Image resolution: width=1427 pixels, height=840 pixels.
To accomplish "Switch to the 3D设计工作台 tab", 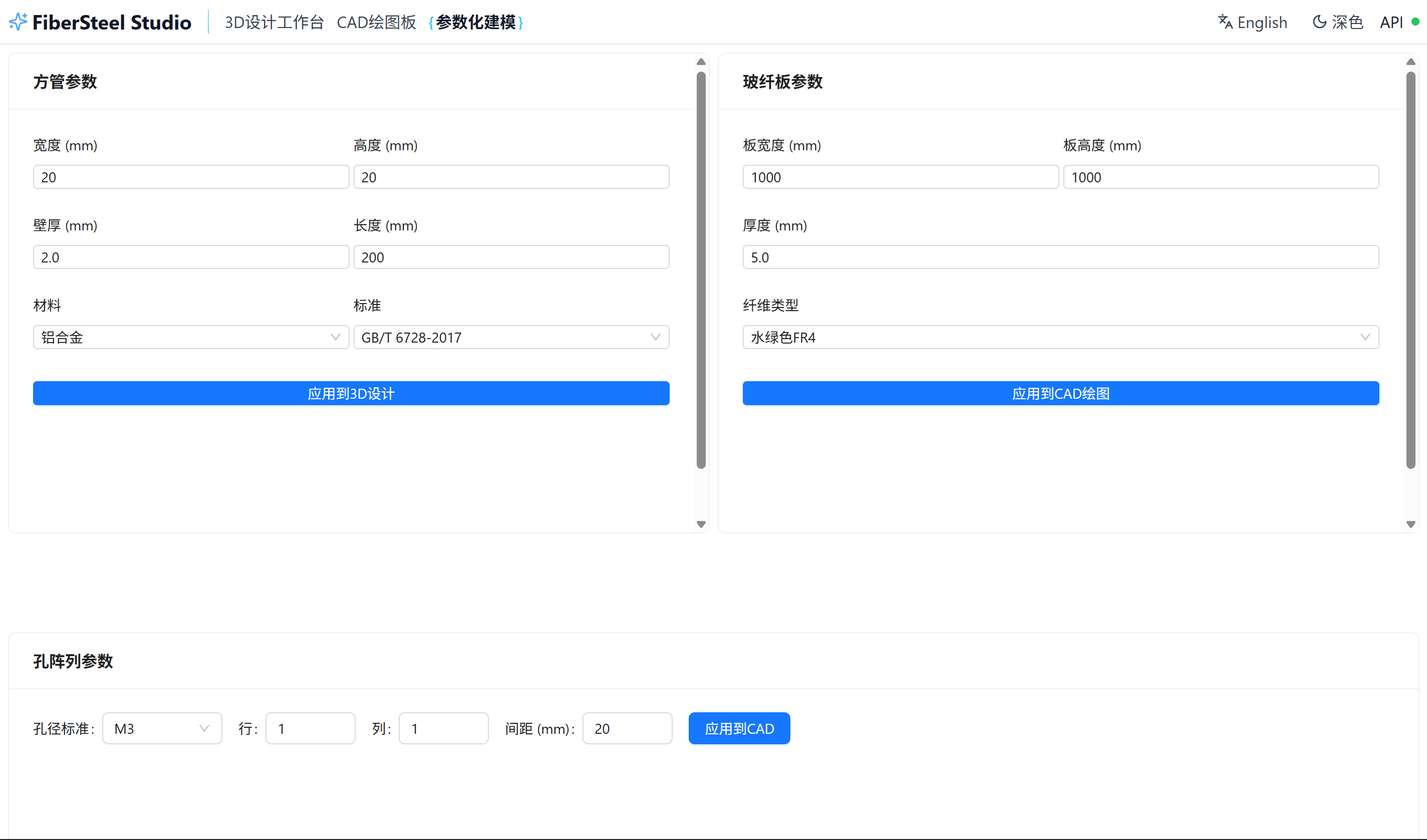I will click(x=274, y=22).
